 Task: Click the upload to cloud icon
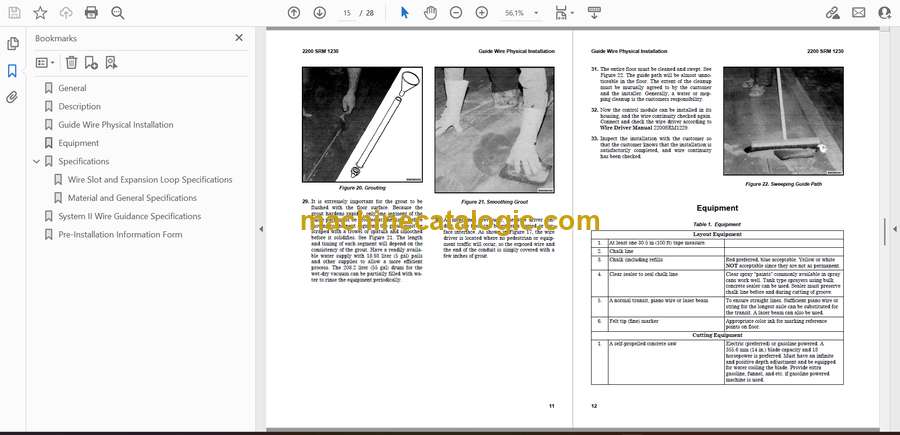pyautogui.click(x=66, y=13)
